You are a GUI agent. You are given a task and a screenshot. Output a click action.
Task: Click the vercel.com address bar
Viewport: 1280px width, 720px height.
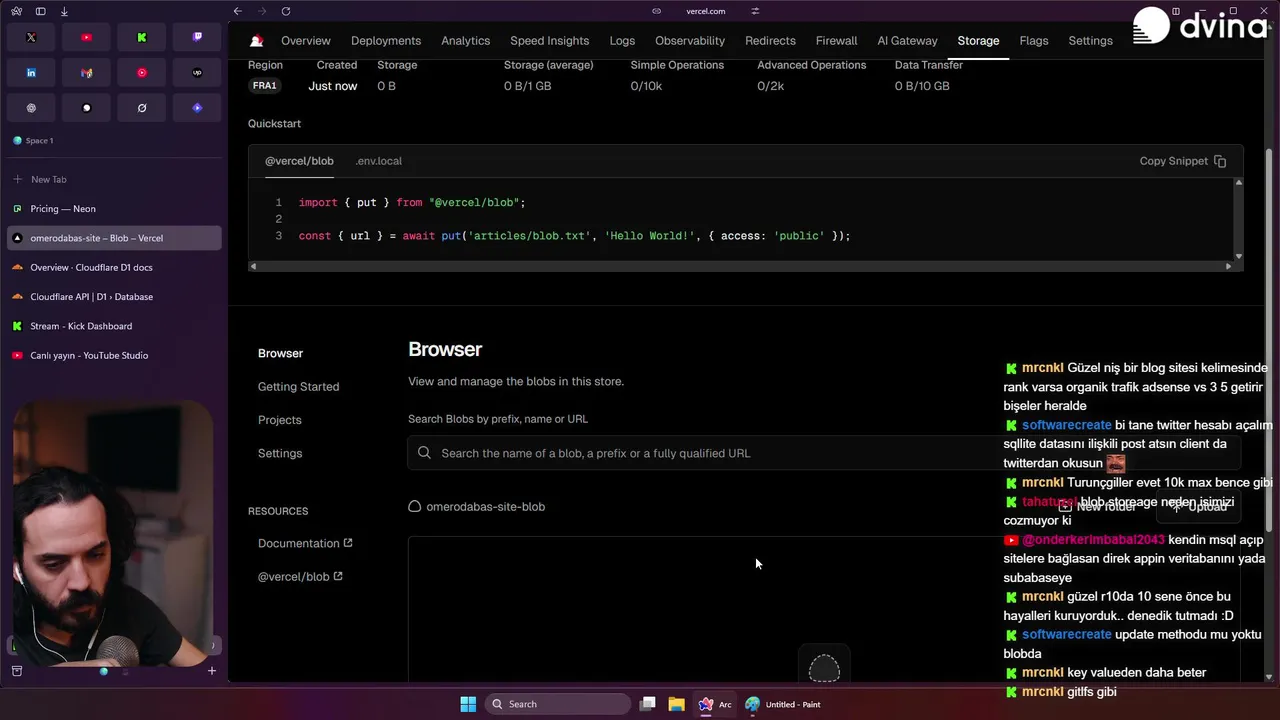click(706, 11)
